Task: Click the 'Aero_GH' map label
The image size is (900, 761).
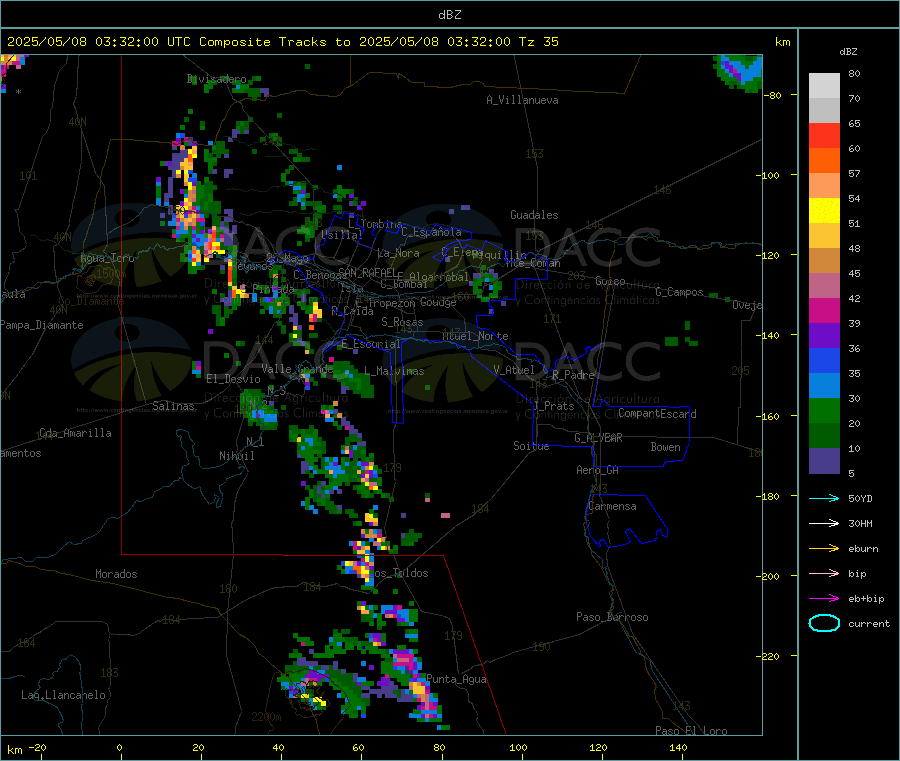Action: click(597, 470)
